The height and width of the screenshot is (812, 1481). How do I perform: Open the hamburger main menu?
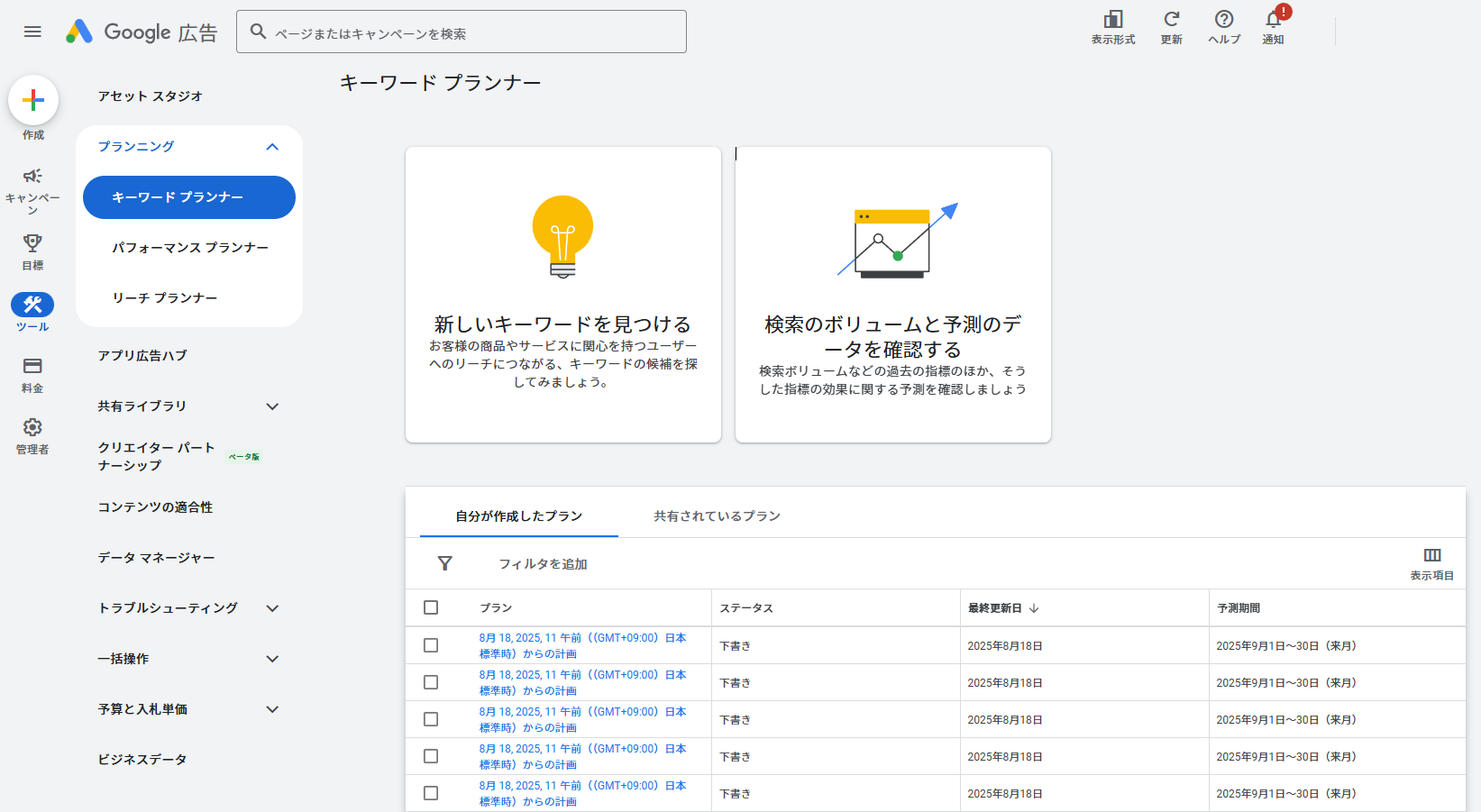(x=32, y=32)
